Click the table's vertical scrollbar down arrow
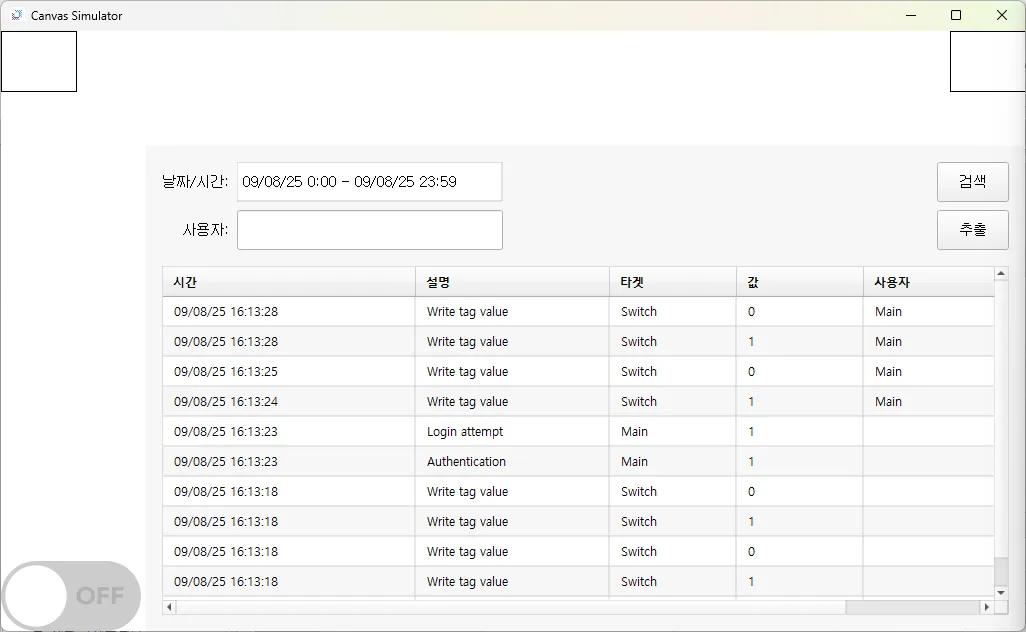The height and width of the screenshot is (632, 1026). (x=1001, y=592)
